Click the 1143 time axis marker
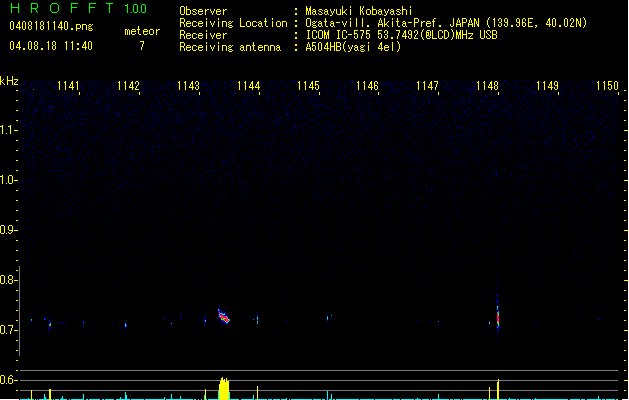The image size is (629, 400). [188, 86]
